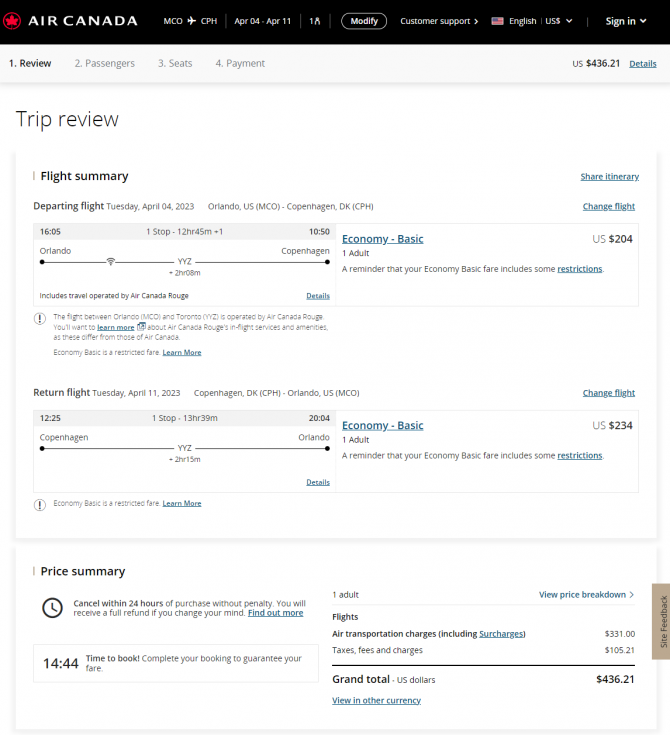Click the MCO to CPH route in header
670x735 pixels.
click(x=190, y=21)
